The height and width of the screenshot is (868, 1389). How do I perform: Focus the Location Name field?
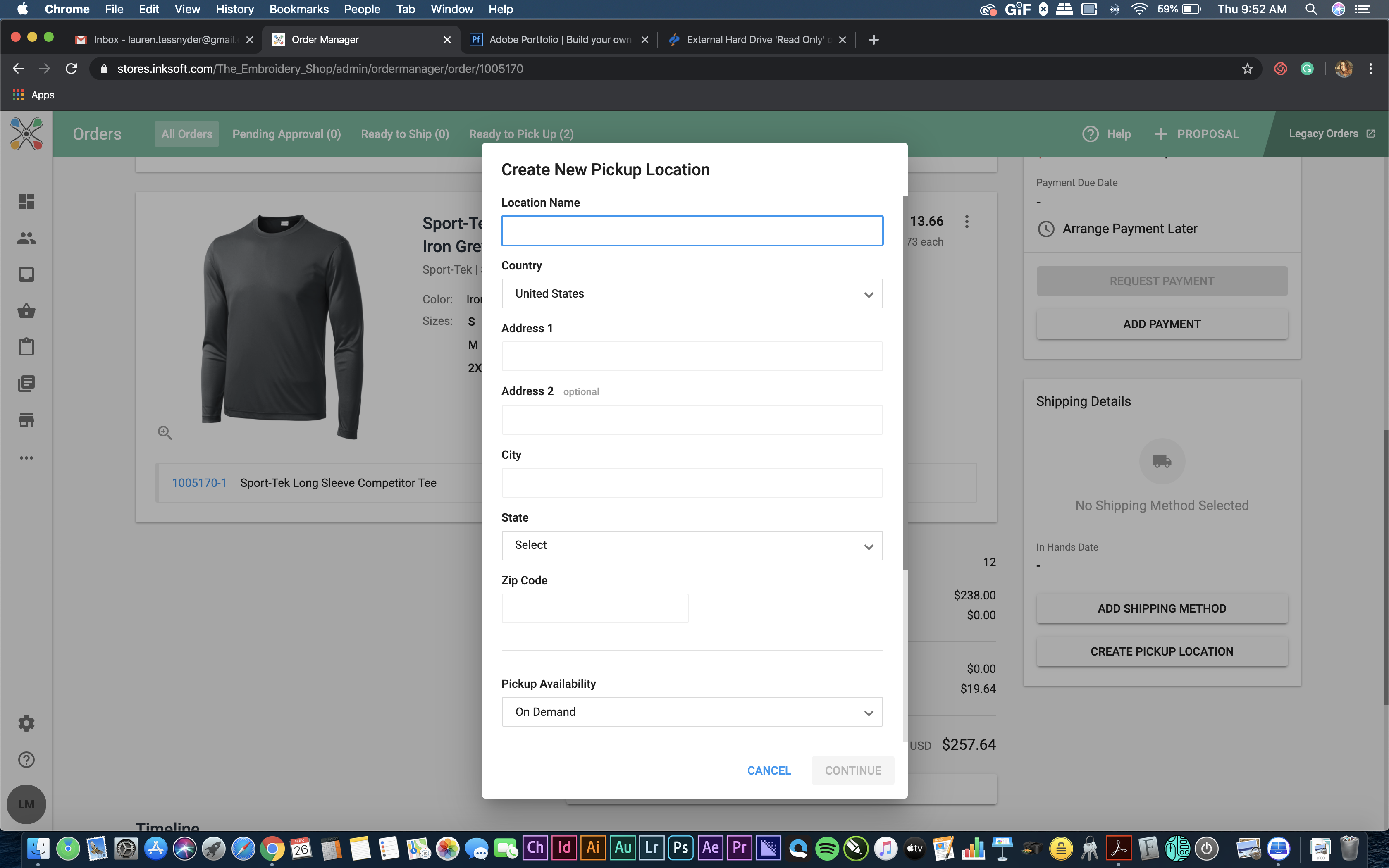(x=692, y=231)
